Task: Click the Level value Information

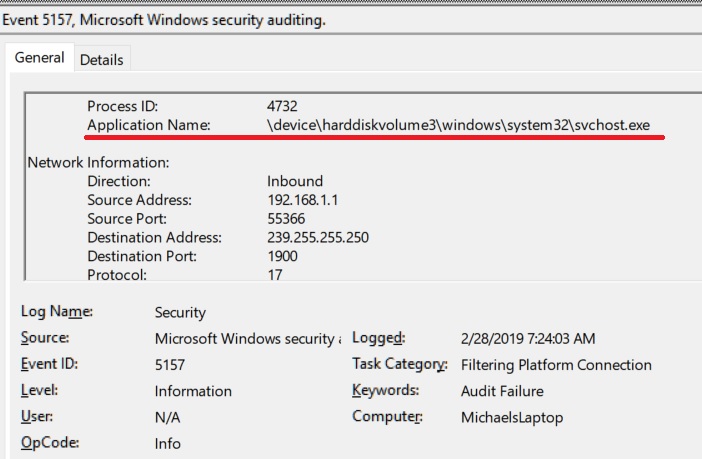Action: [193, 391]
